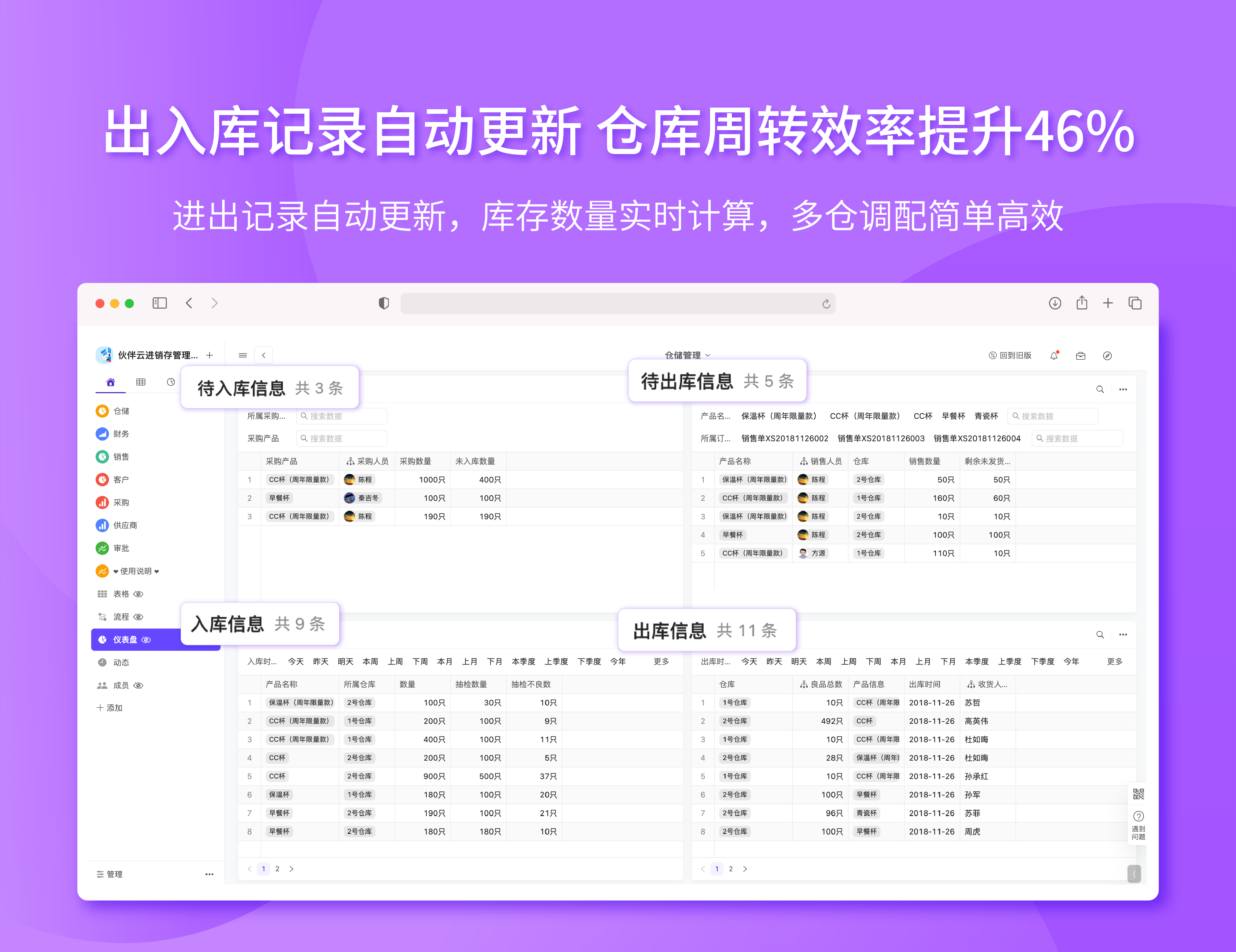Filter by 早餐杯 product chip
This screenshot has height=952, width=1236.
pos(953,416)
